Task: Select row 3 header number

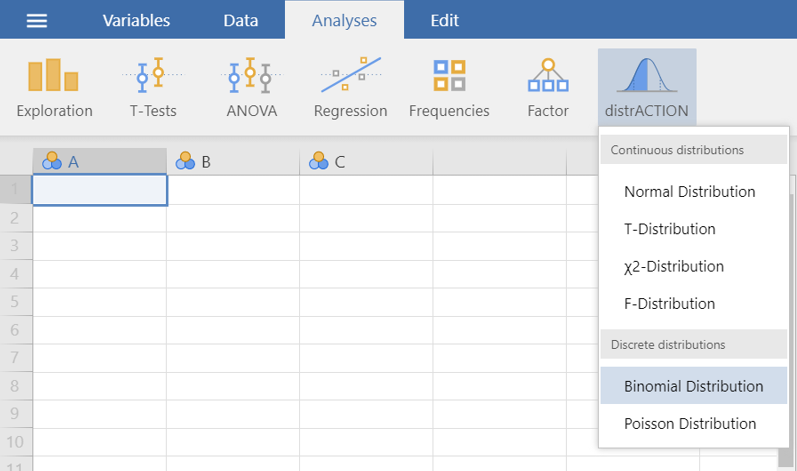Action: pyautogui.click(x=15, y=246)
